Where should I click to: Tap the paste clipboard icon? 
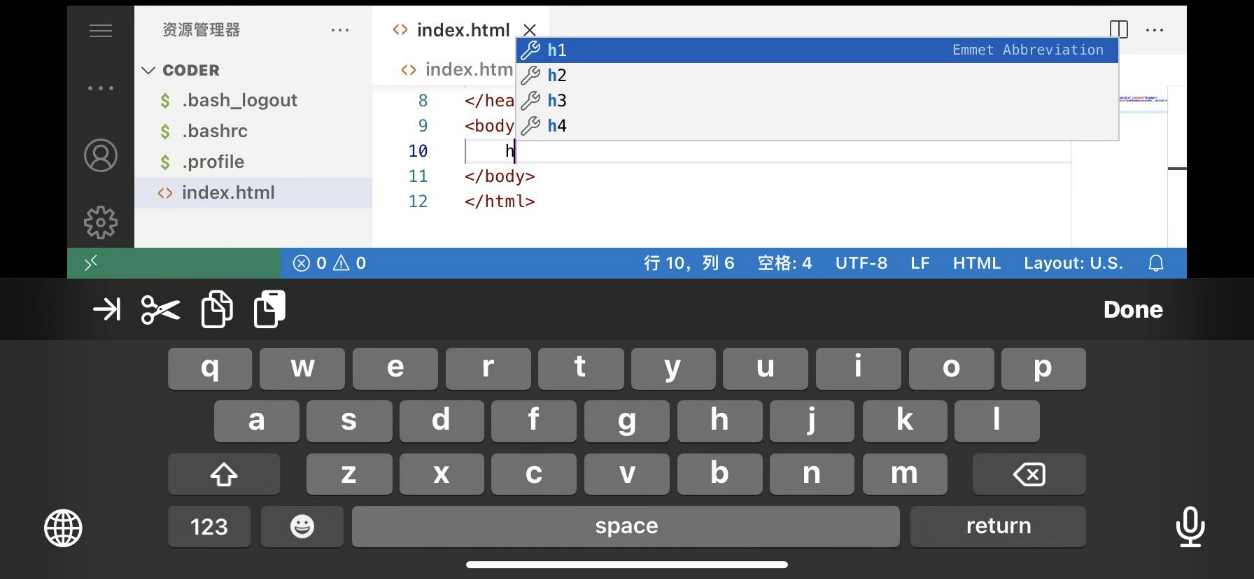(270, 310)
